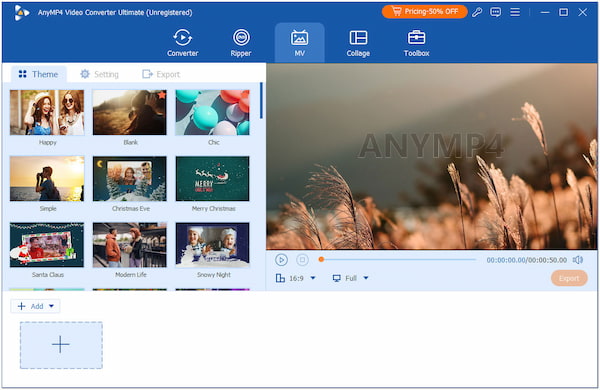This screenshot has height=390, width=600.
Task: Expand the Add dropdown arrow
Action: [x=52, y=306]
